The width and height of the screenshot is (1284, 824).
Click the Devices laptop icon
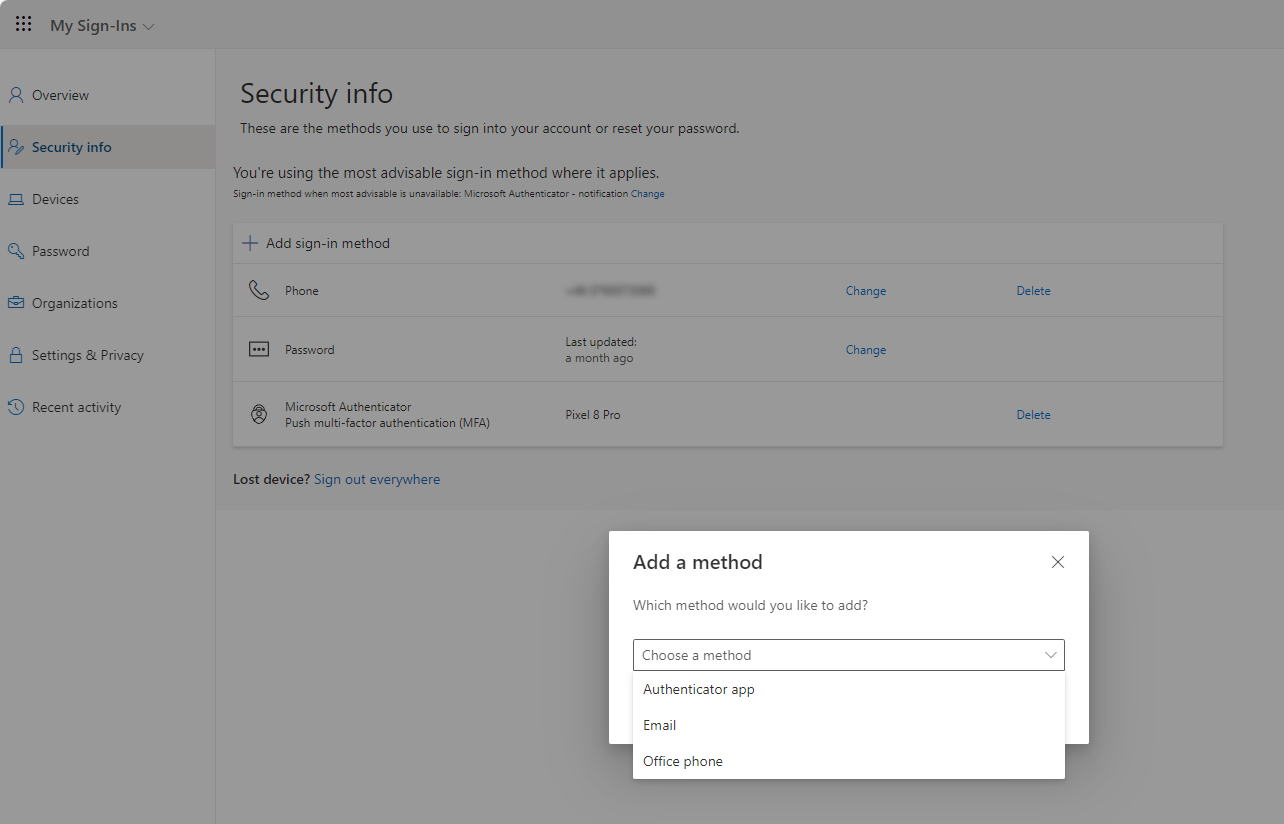(16, 200)
